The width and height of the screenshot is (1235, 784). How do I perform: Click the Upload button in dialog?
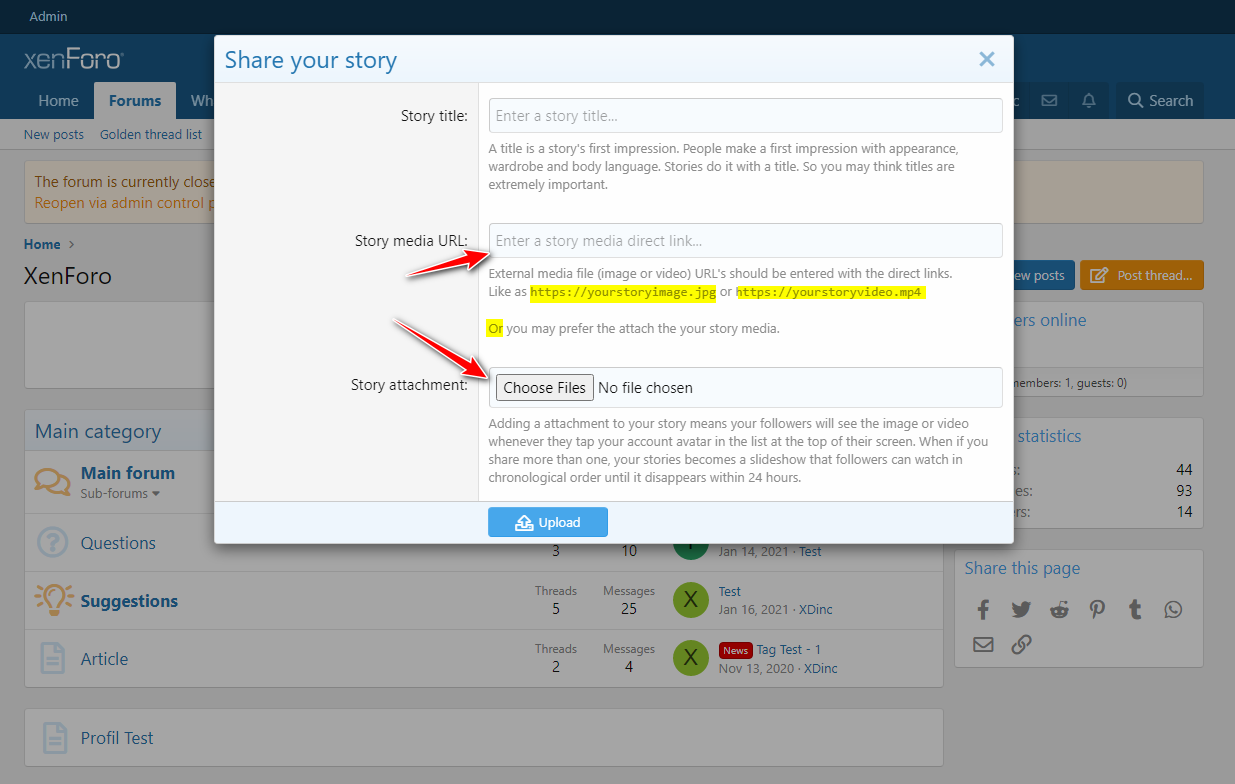click(547, 522)
